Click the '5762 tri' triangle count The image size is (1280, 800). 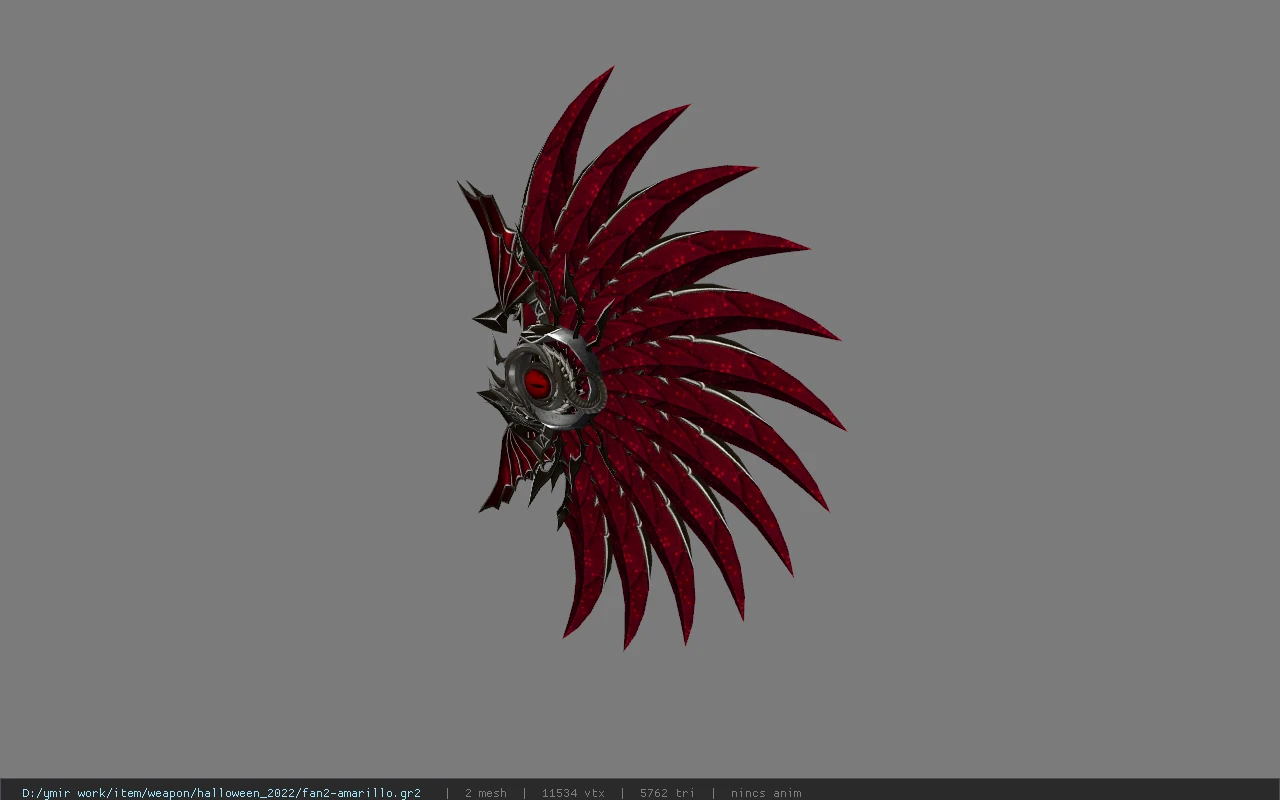click(x=667, y=793)
